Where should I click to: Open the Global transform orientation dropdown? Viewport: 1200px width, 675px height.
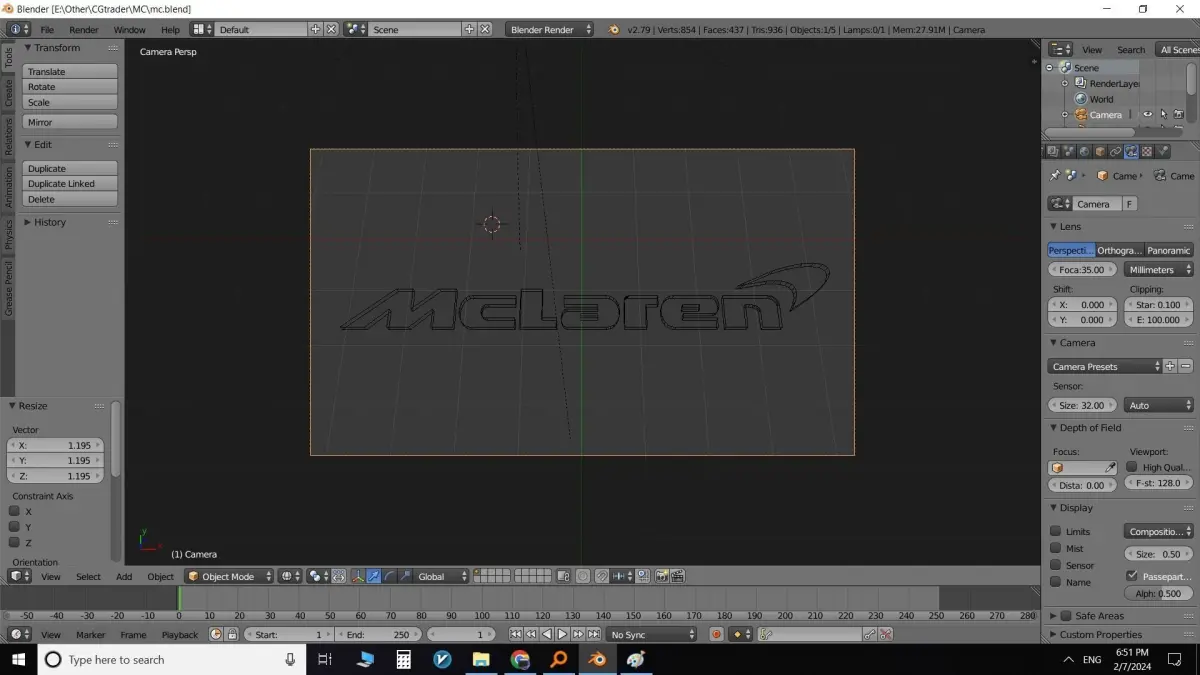[x=441, y=576]
